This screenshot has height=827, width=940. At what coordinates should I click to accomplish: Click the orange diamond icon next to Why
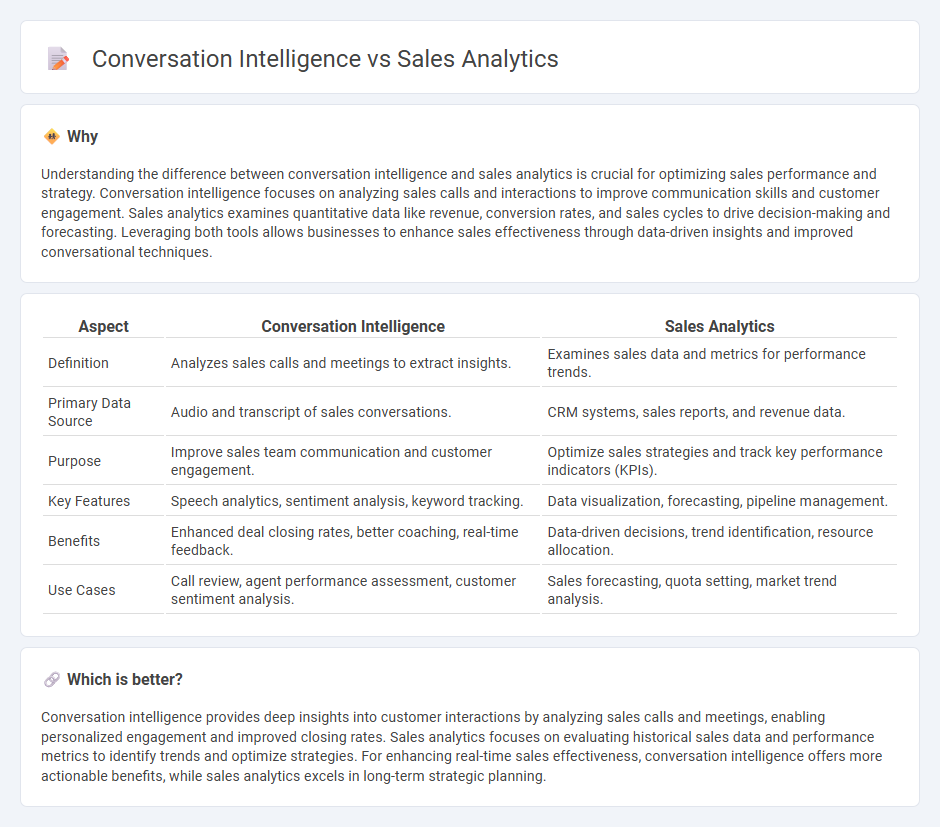coord(52,137)
